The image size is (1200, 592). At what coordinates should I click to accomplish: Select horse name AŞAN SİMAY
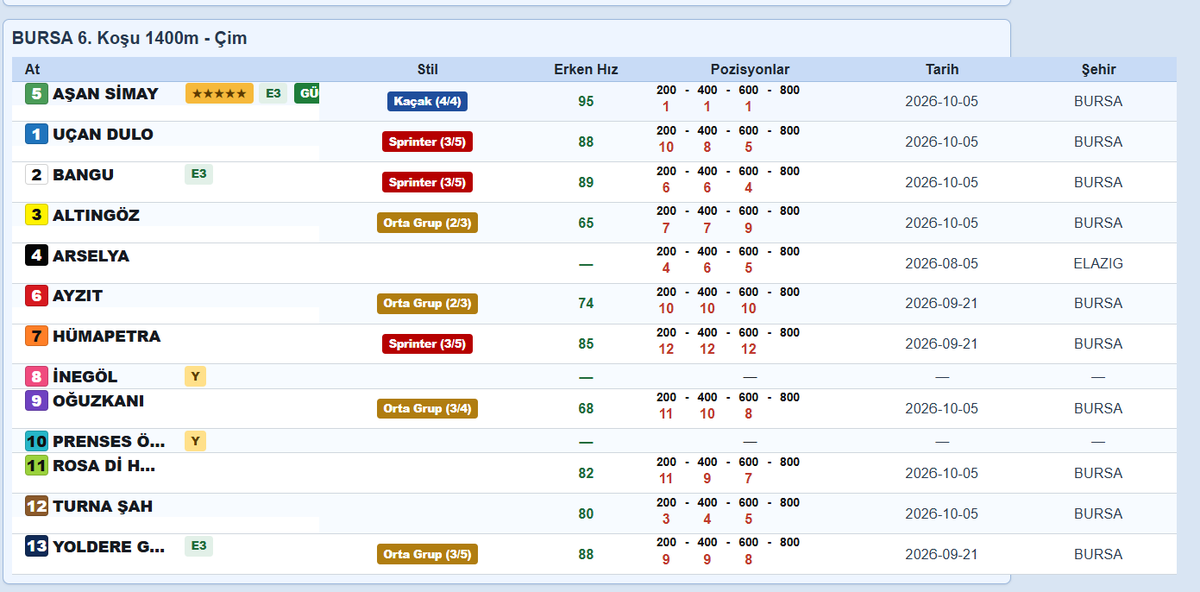105,94
